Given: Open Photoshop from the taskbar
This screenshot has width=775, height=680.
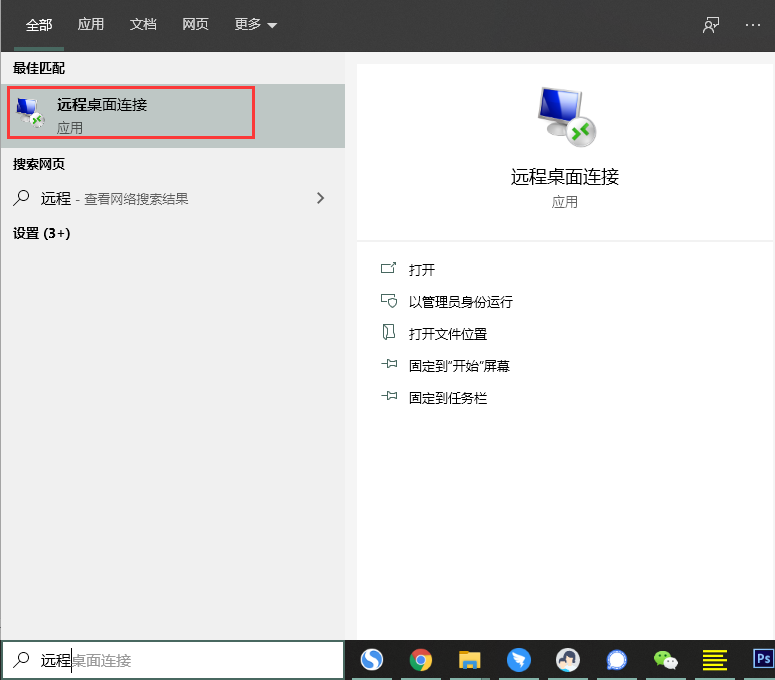Looking at the screenshot, I should [x=762, y=660].
